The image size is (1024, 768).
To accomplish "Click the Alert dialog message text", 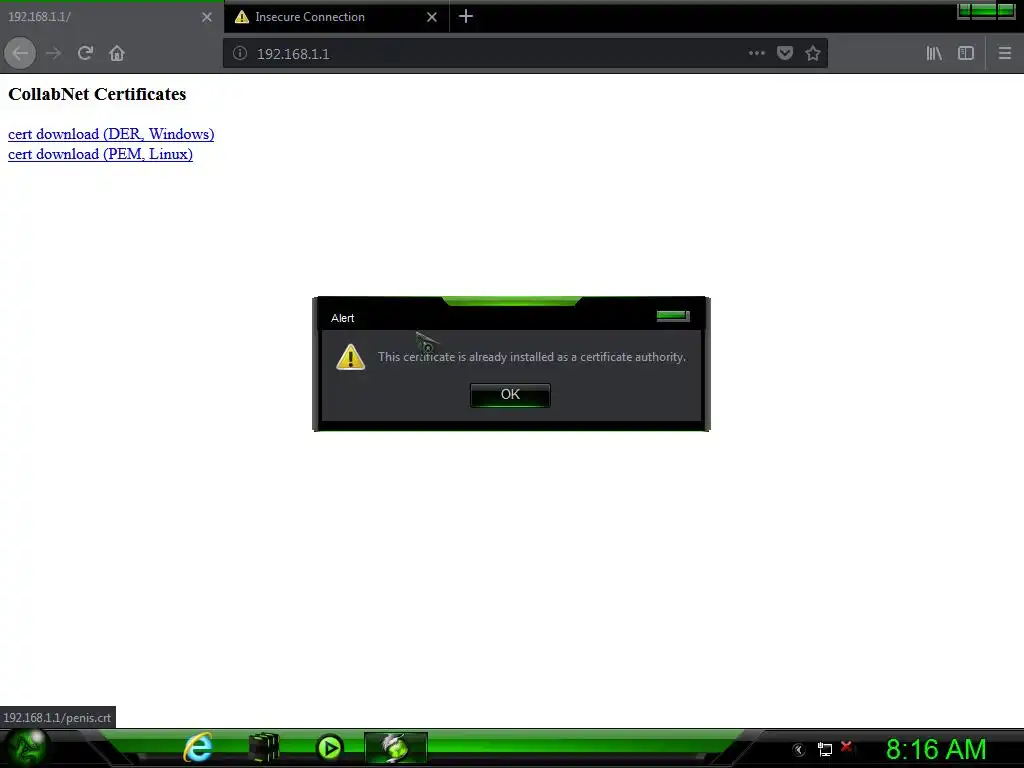I will click(532, 357).
